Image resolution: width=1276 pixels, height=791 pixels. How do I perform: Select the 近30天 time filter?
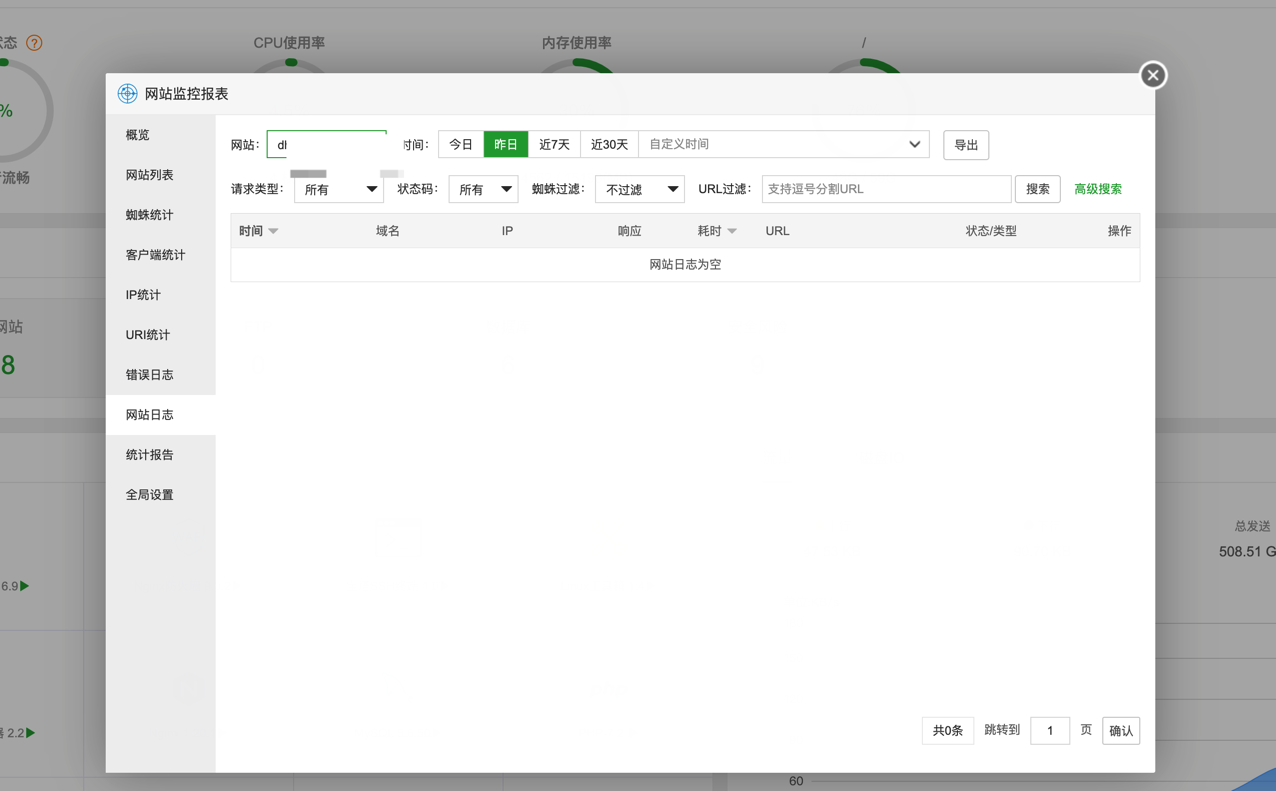609,144
